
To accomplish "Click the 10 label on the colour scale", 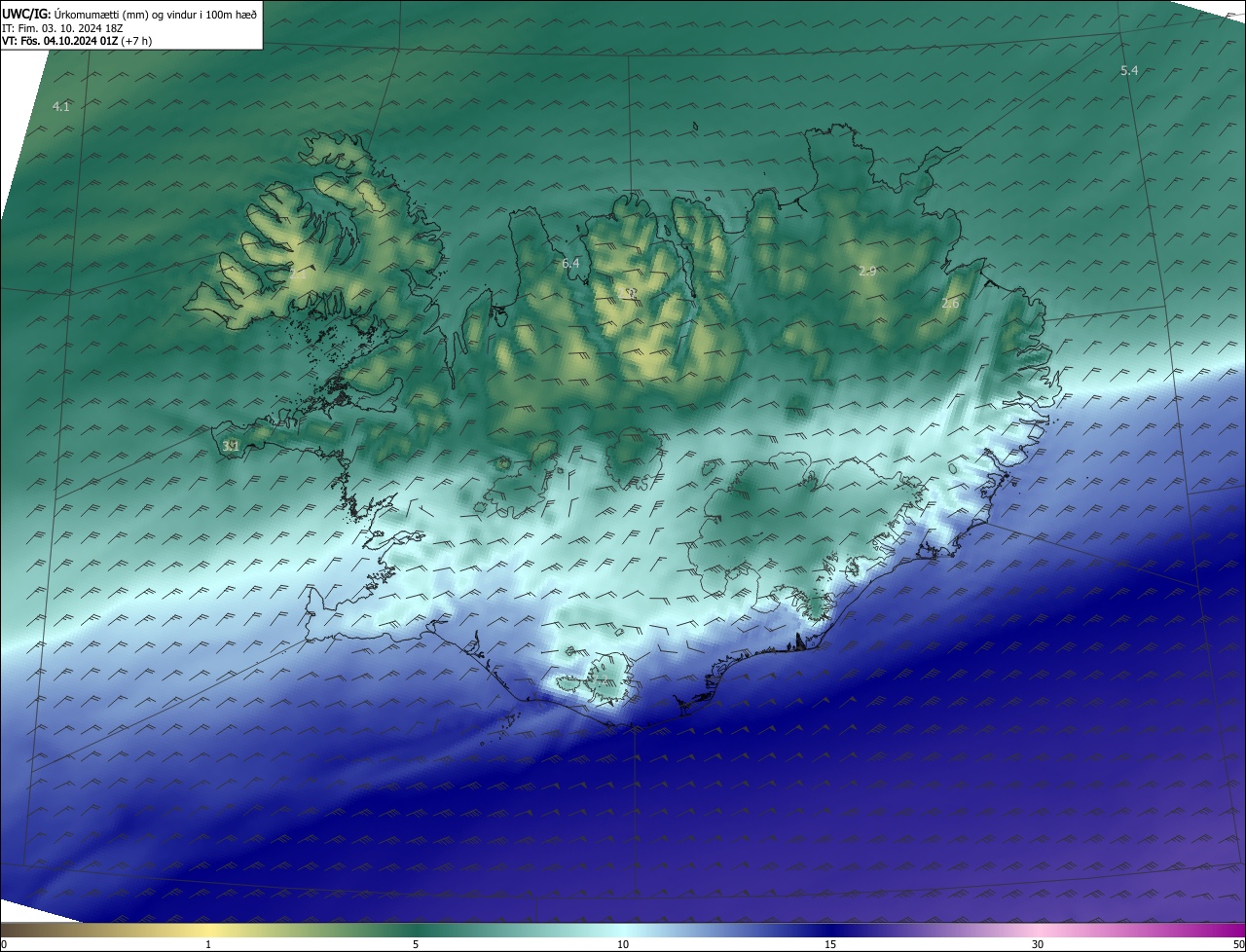I will [x=623, y=944].
